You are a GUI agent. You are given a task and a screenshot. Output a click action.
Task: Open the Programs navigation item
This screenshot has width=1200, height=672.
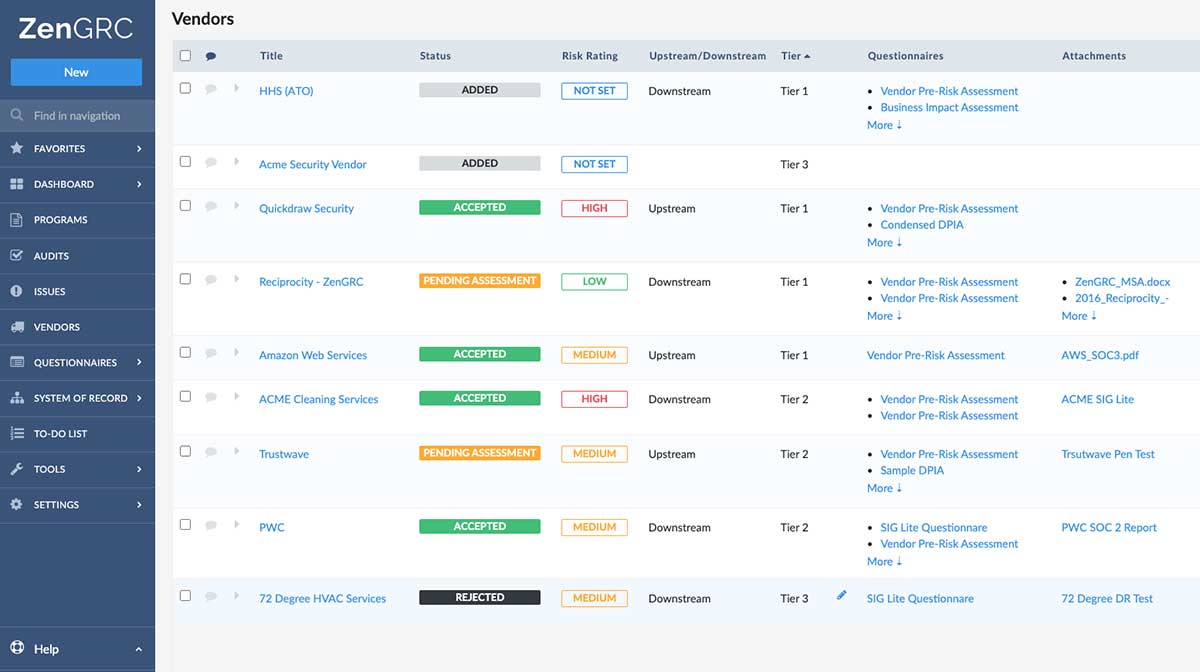(60, 220)
